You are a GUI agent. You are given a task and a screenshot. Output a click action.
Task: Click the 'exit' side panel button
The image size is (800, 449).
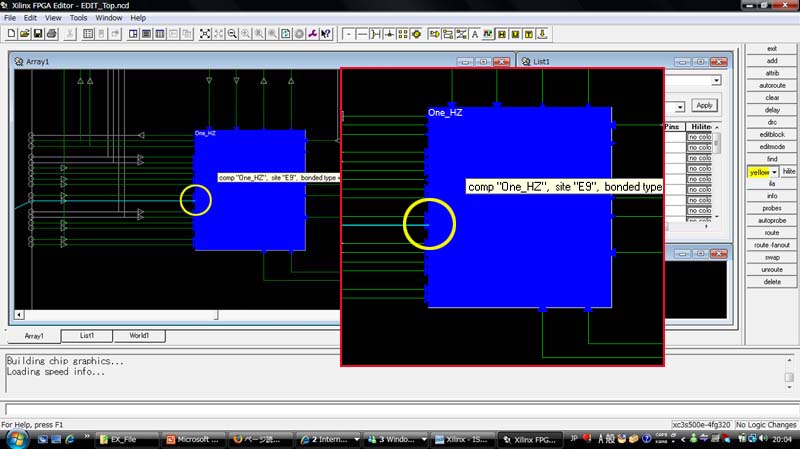(x=771, y=48)
